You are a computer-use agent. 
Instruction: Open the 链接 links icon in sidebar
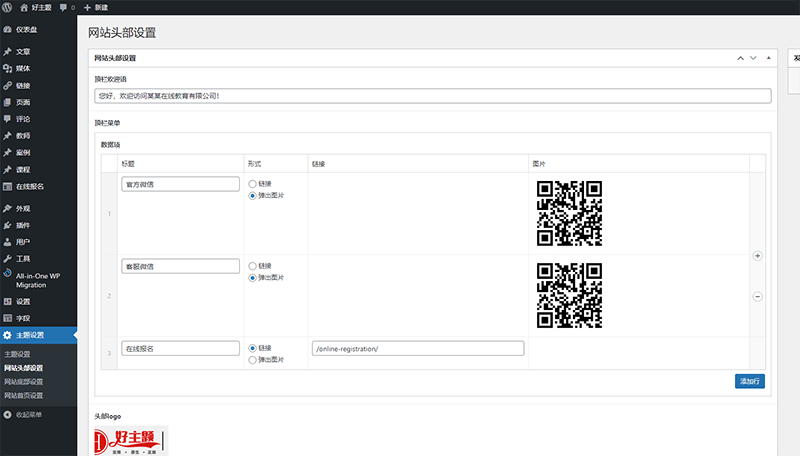point(7,85)
